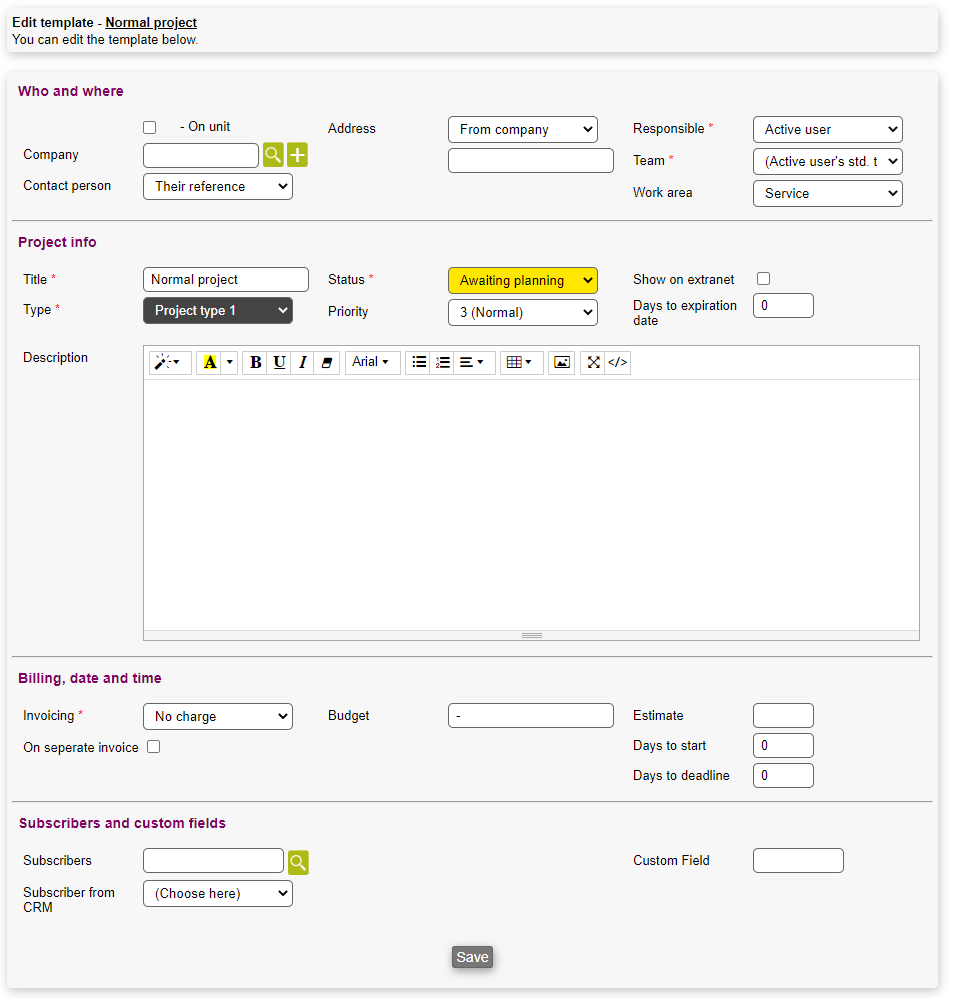Search subscribers with the magnifier icon
953x999 pixels.
(298, 862)
